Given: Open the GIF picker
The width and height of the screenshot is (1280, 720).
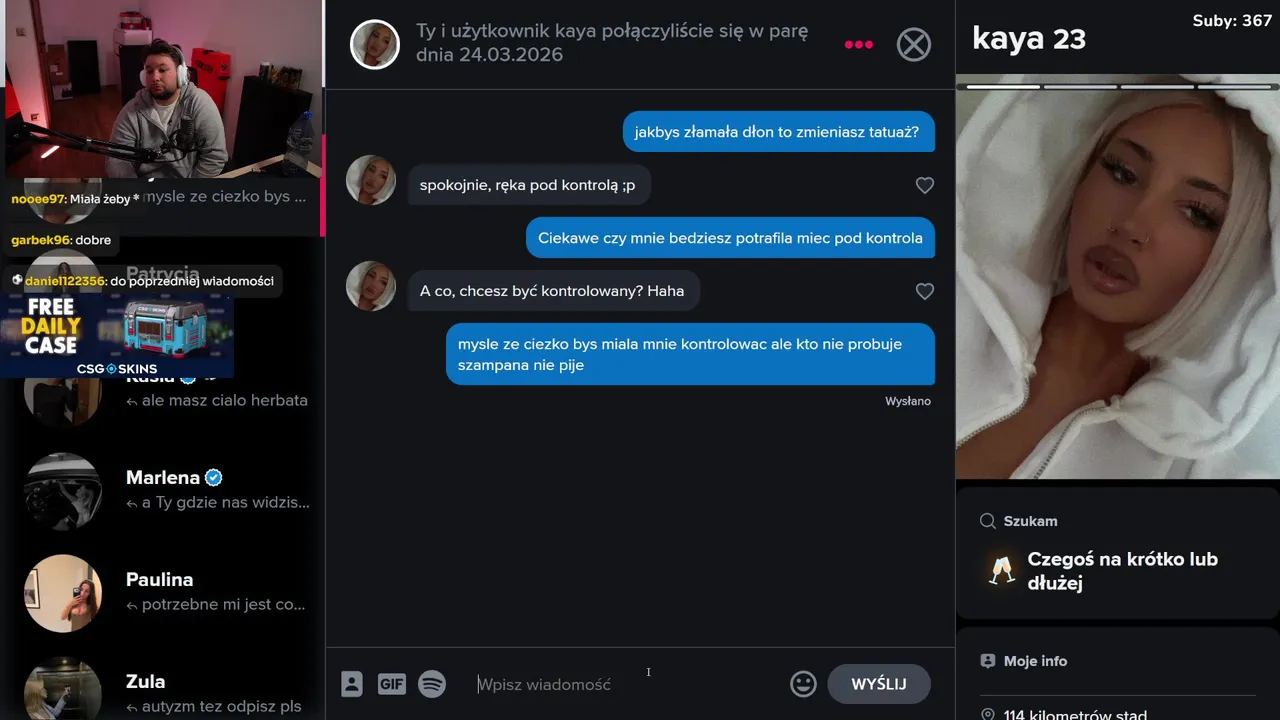Looking at the screenshot, I should [391, 684].
